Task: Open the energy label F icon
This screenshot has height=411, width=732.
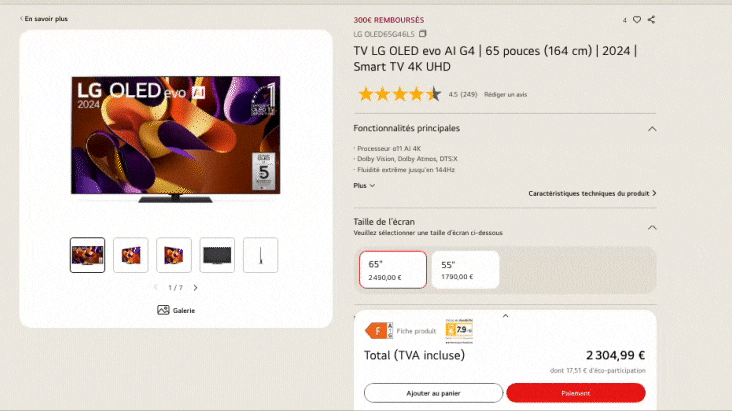Action: click(379, 331)
